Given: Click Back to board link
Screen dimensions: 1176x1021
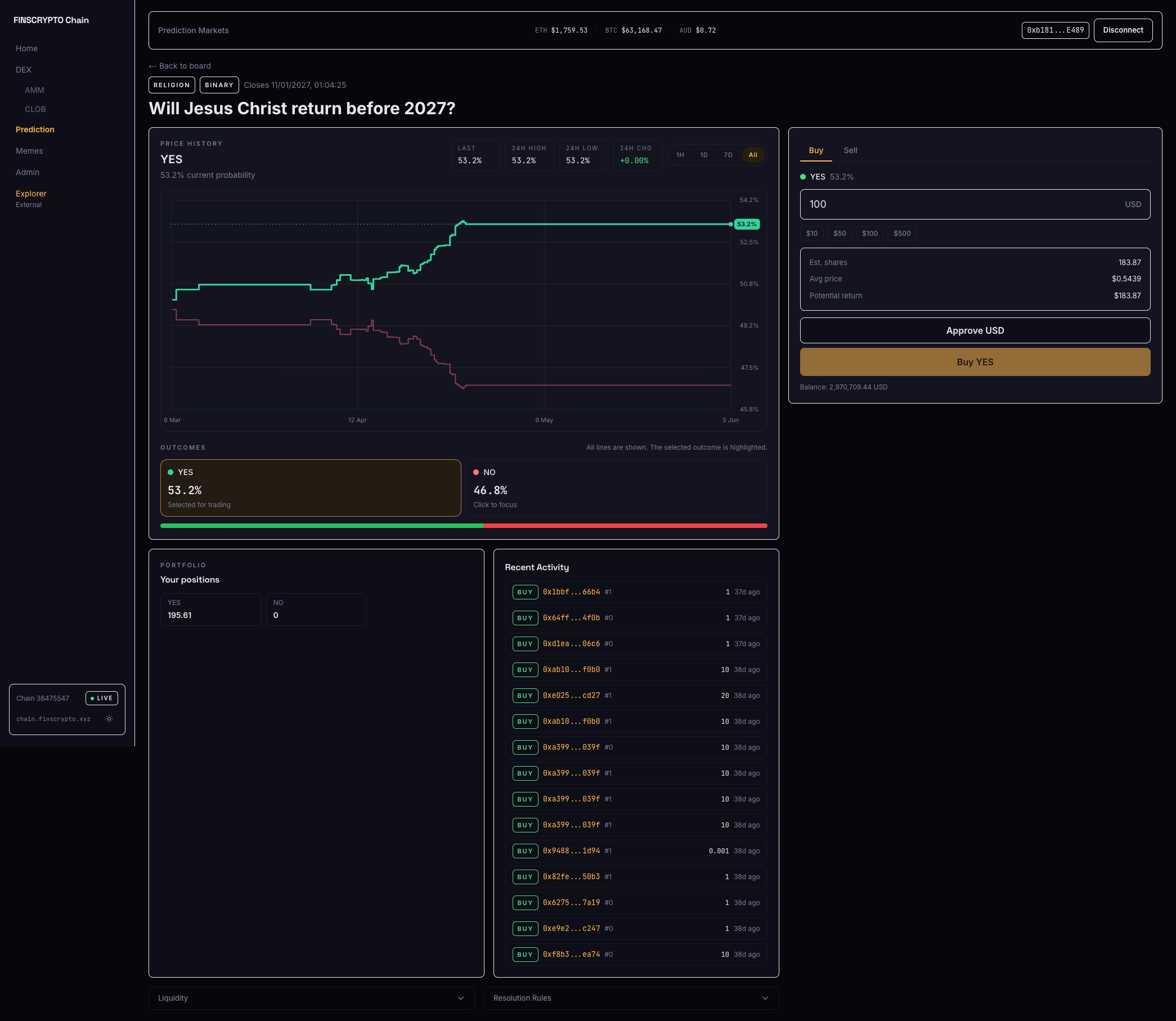Looking at the screenshot, I should [180, 66].
